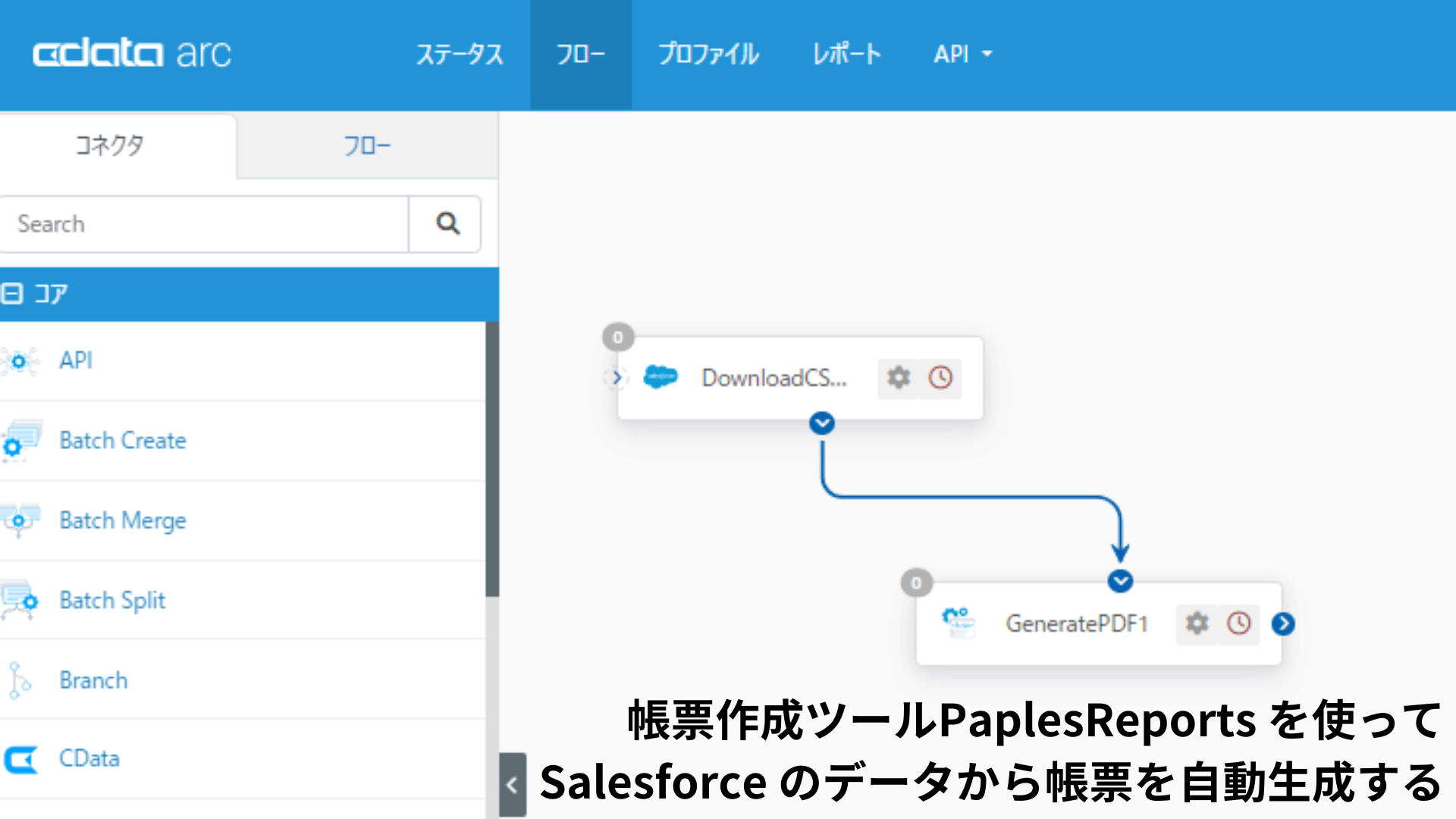
Task: Click the search magnifier icon
Action: (447, 224)
